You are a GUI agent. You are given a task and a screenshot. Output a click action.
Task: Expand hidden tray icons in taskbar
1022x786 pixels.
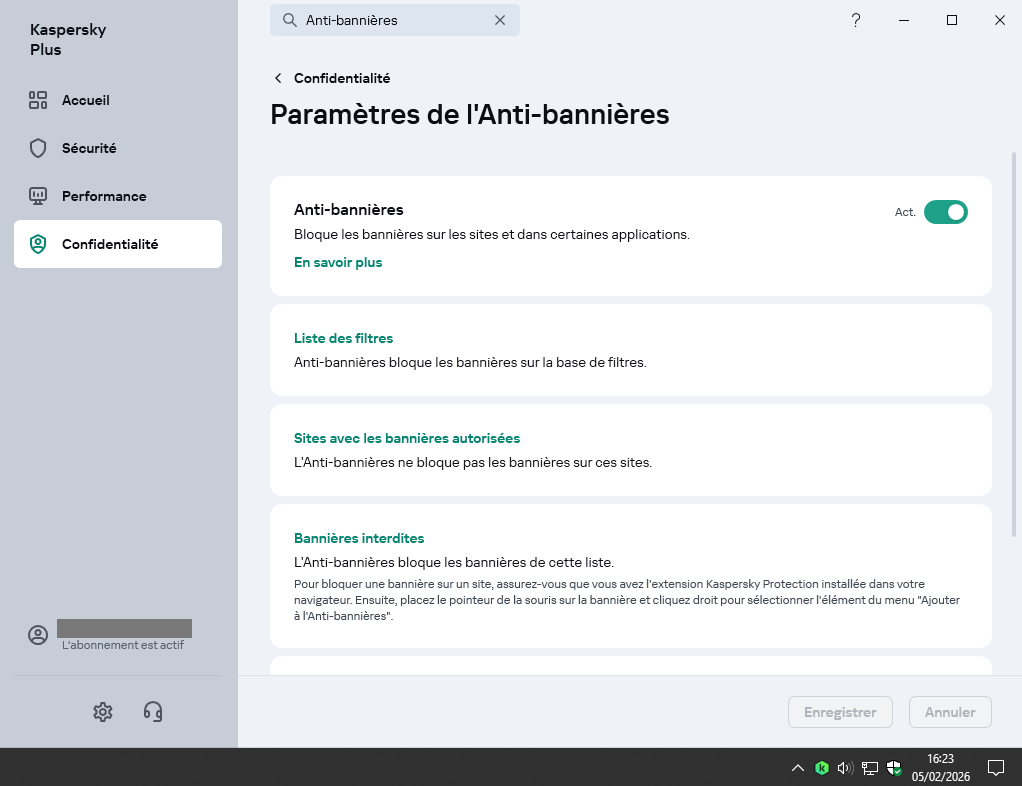[x=797, y=768]
